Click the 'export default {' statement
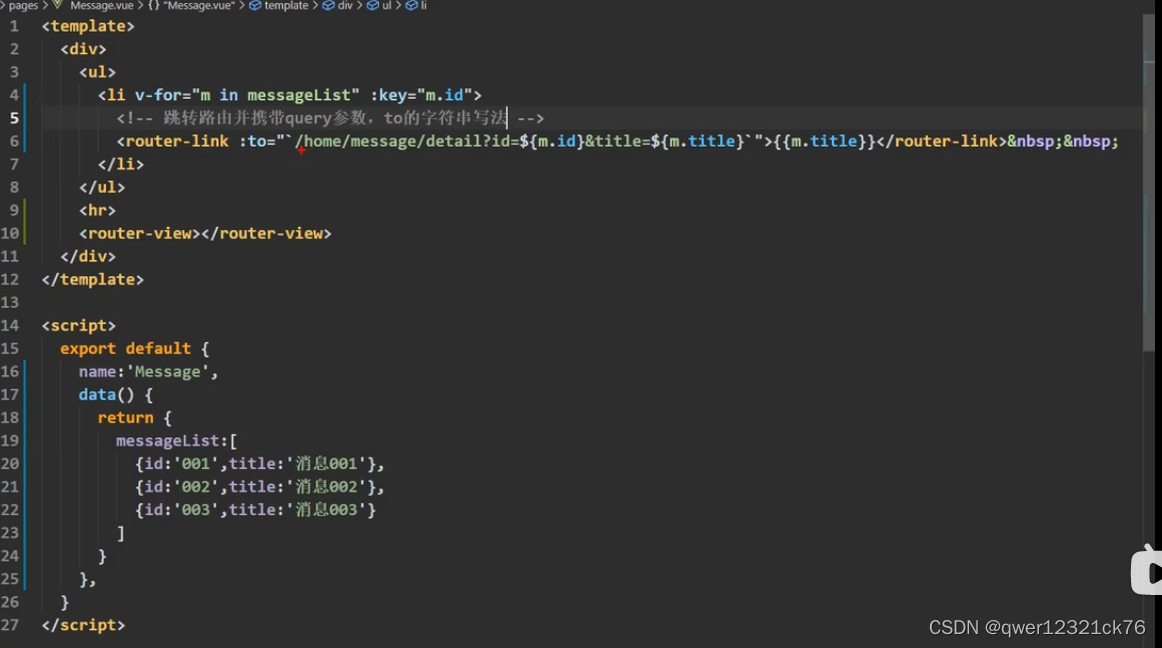1162x648 pixels. 135,348
